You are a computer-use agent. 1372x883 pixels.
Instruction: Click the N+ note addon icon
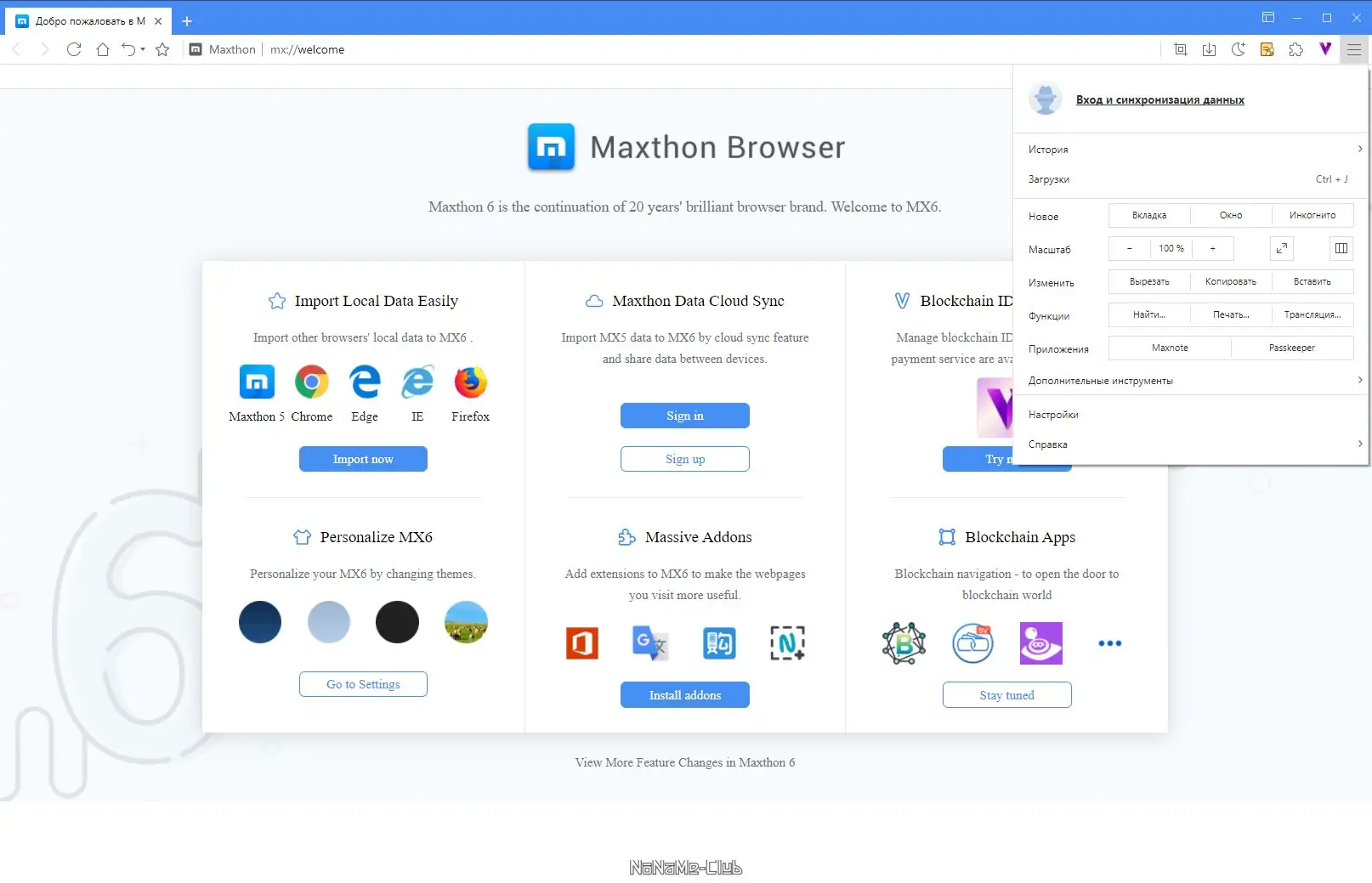[x=787, y=643]
